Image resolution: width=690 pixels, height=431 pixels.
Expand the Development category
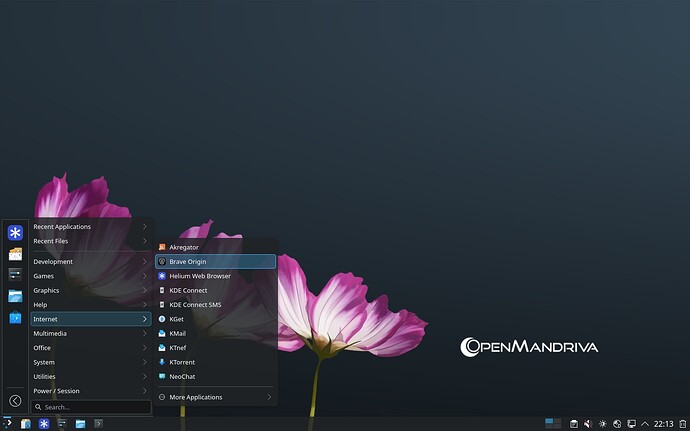click(x=91, y=262)
